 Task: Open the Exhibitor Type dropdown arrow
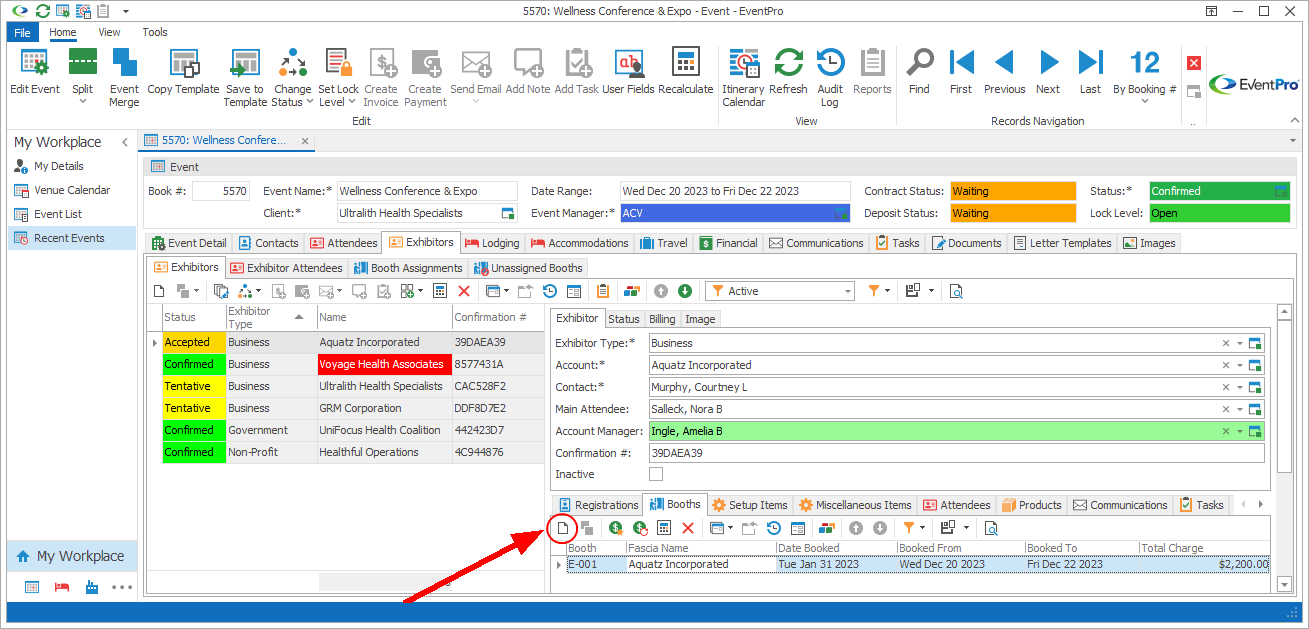(1240, 343)
